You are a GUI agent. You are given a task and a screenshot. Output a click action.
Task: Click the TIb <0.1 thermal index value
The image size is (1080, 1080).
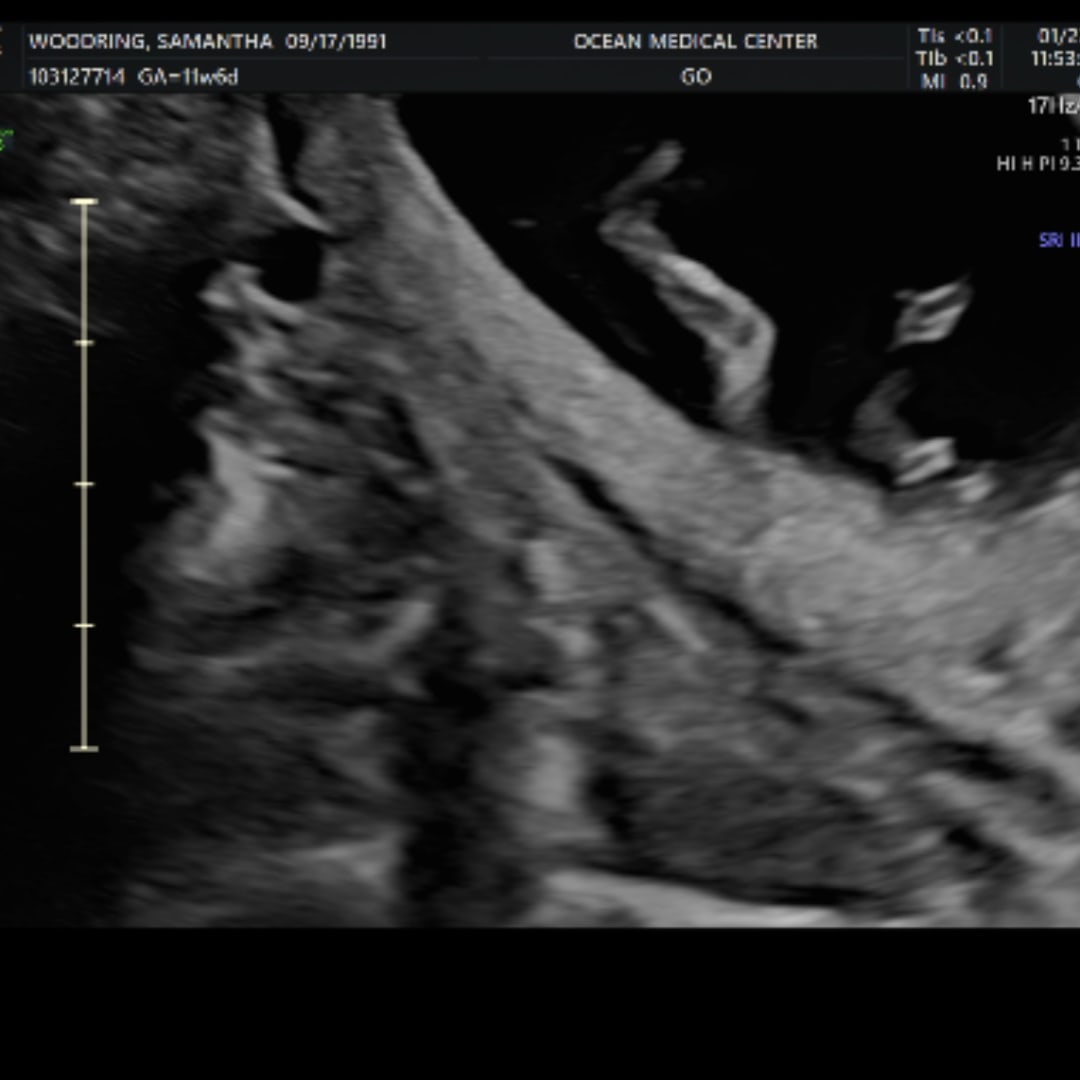[955, 59]
